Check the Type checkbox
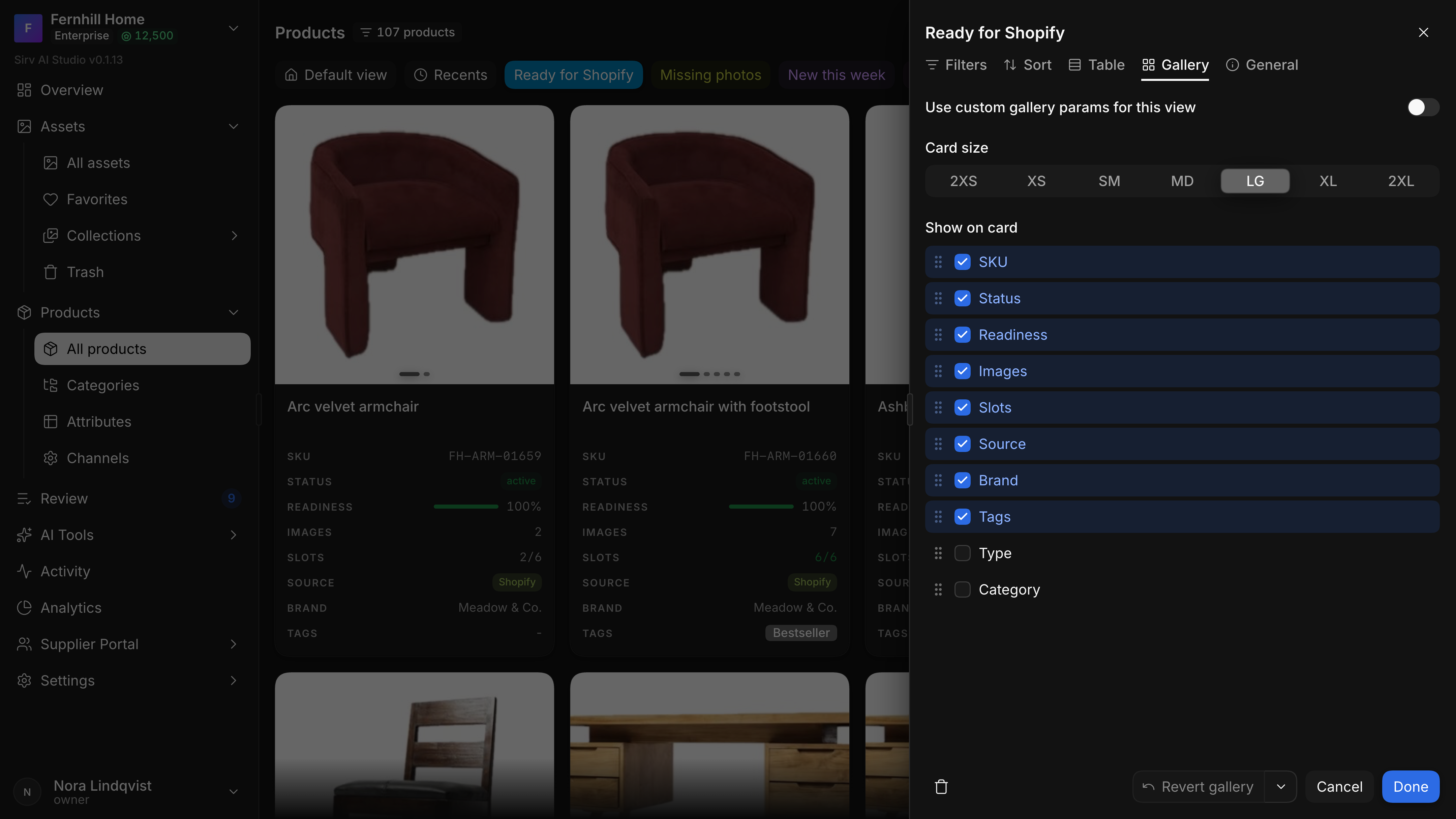 point(962,553)
